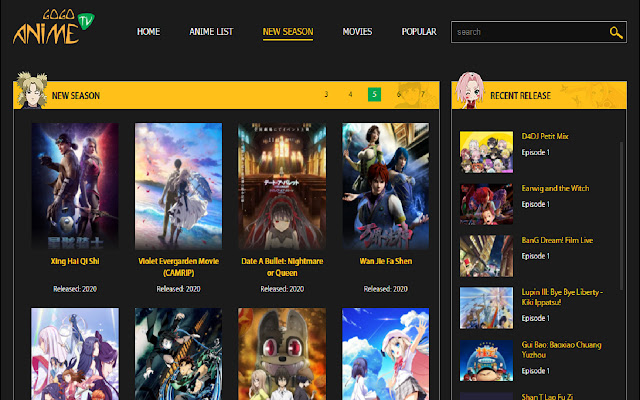
Task: Click the BanG Dream! Film Live title link
Action: point(557,240)
